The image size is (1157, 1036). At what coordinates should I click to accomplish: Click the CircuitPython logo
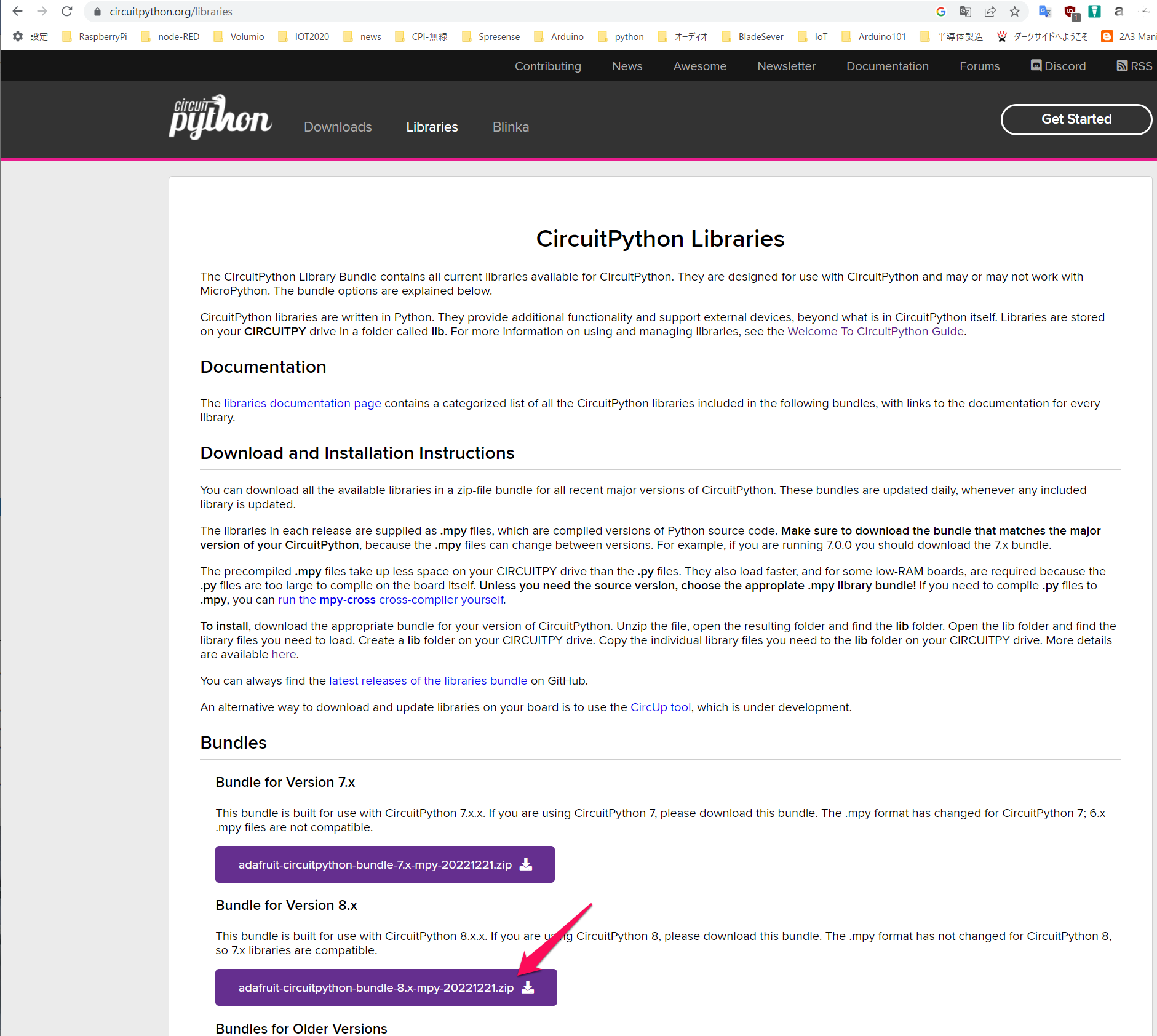220,117
